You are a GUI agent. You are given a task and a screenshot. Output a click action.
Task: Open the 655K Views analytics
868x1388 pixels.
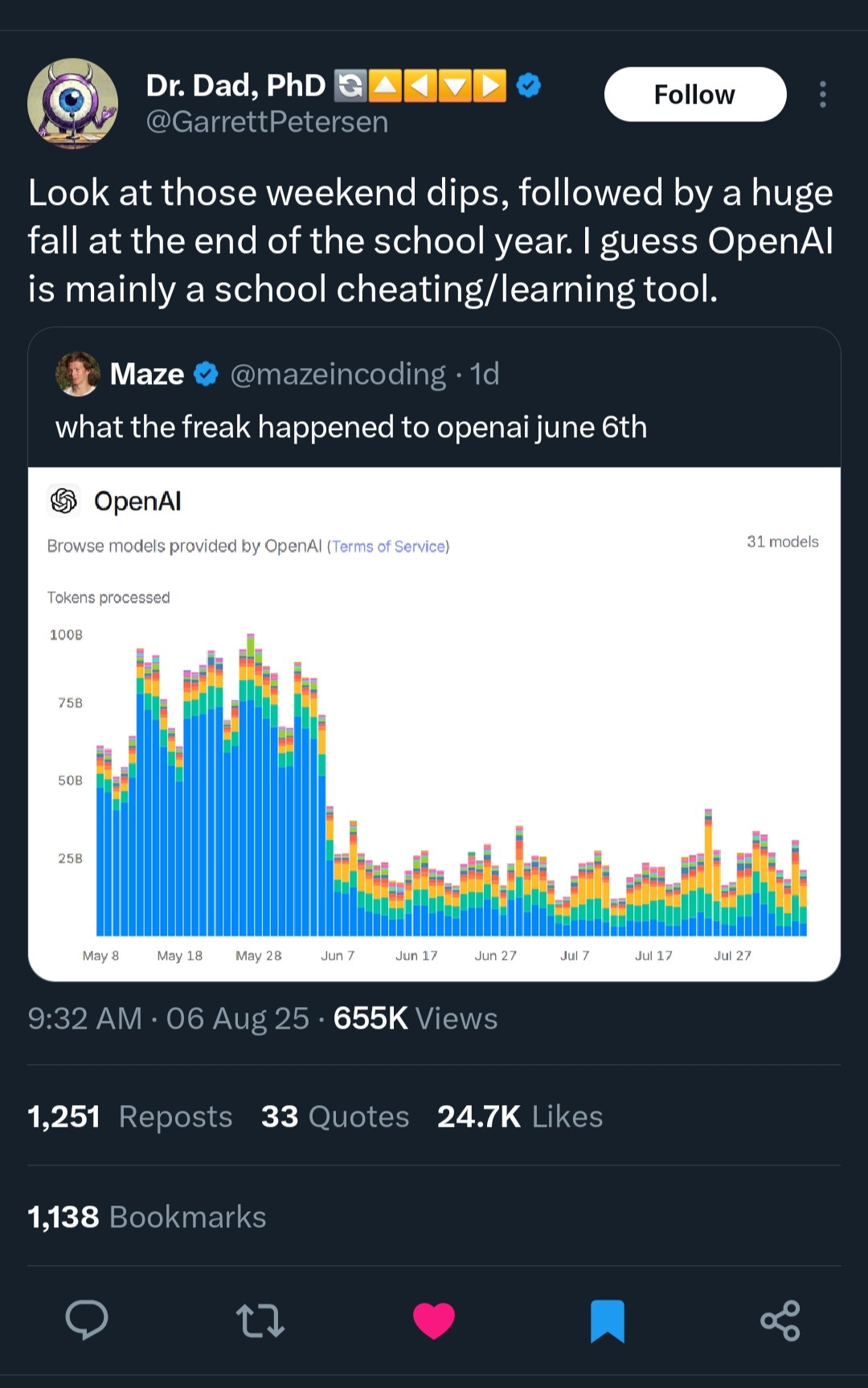coord(416,1018)
